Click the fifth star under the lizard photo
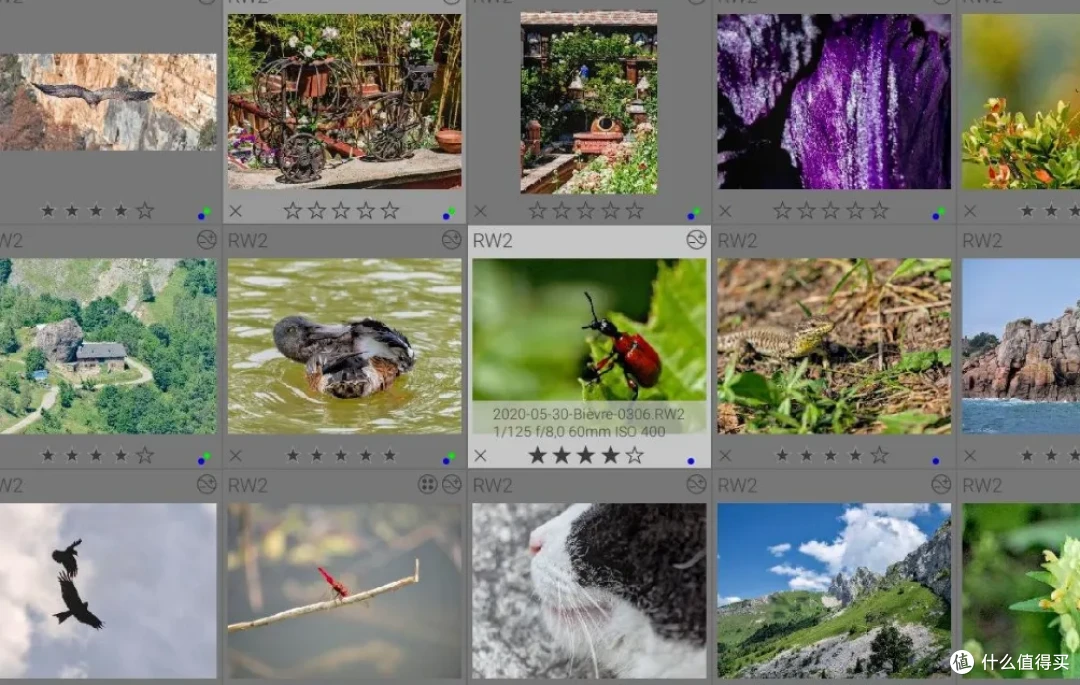 (879, 455)
